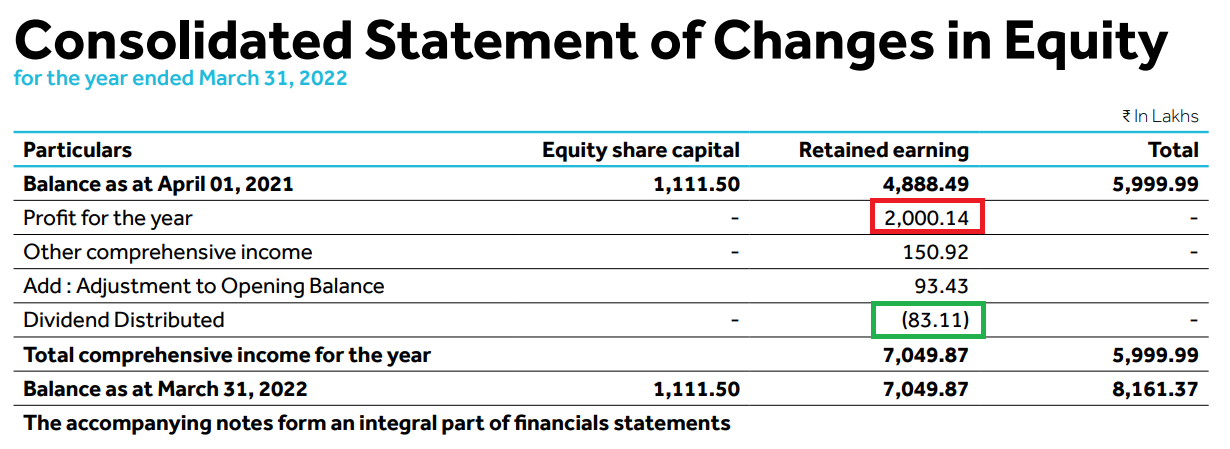Viewport: 1230px width, 449px height.
Task: Select the Equity share capital column header
Action: click(640, 150)
